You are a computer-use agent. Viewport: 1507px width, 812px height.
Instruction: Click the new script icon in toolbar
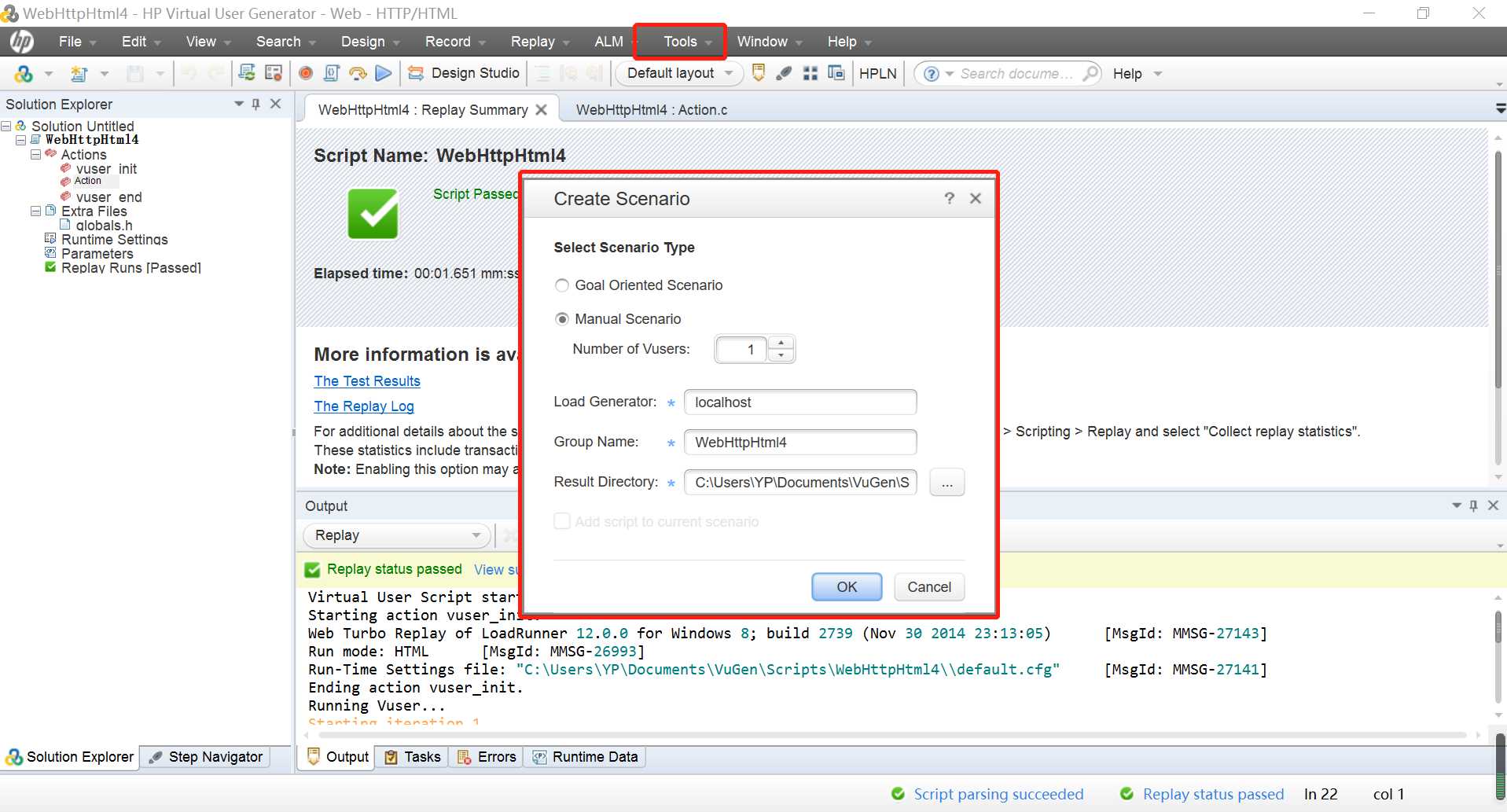coord(79,74)
